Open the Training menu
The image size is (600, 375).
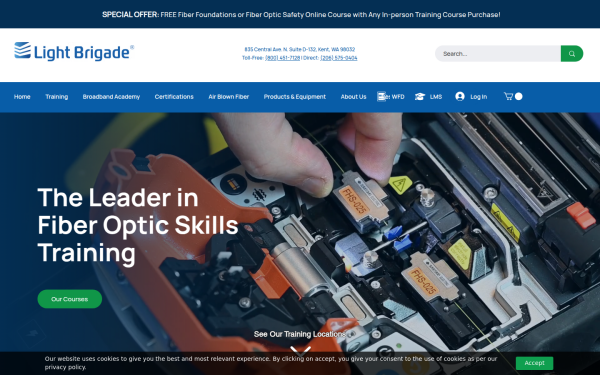57,97
